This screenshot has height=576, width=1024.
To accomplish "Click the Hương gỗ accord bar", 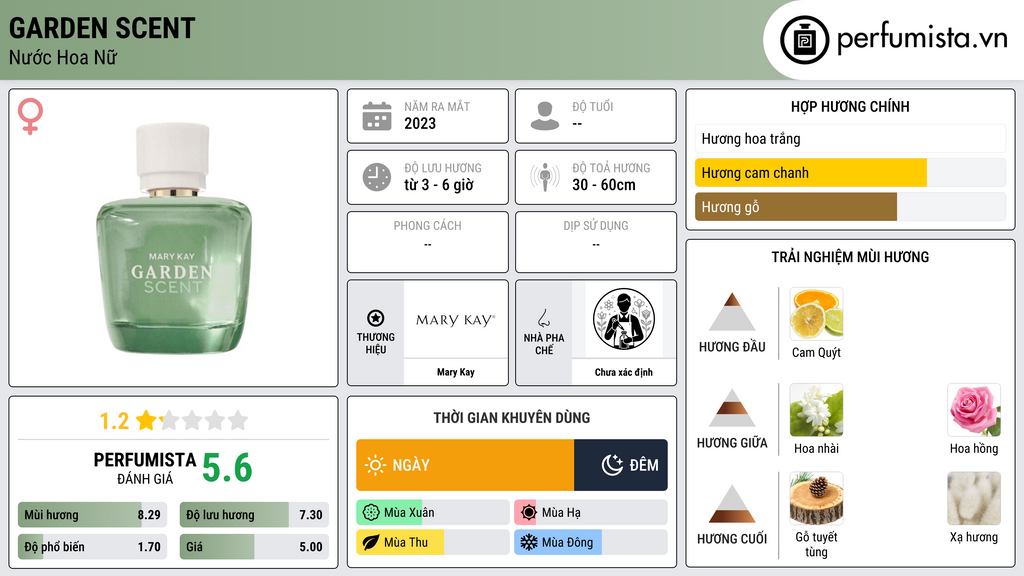I will pyautogui.click(x=850, y=207).
